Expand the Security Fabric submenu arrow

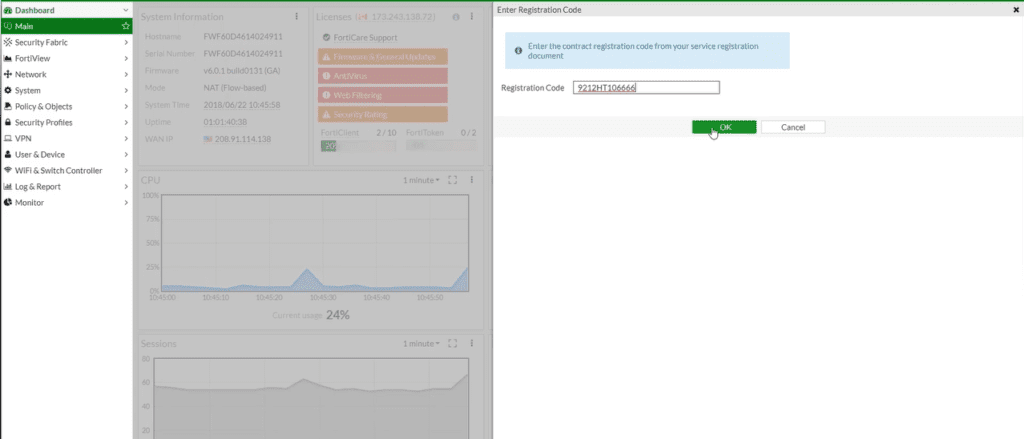tap(126, 42)
